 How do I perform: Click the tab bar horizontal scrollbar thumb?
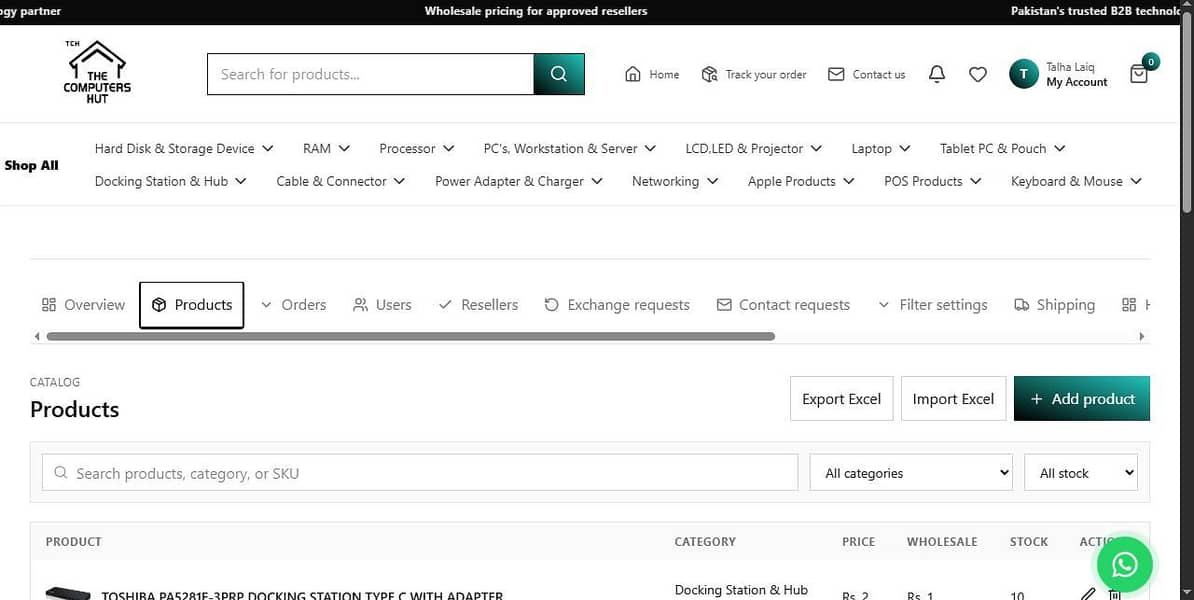pyautogui.click(x=410, y=337)
